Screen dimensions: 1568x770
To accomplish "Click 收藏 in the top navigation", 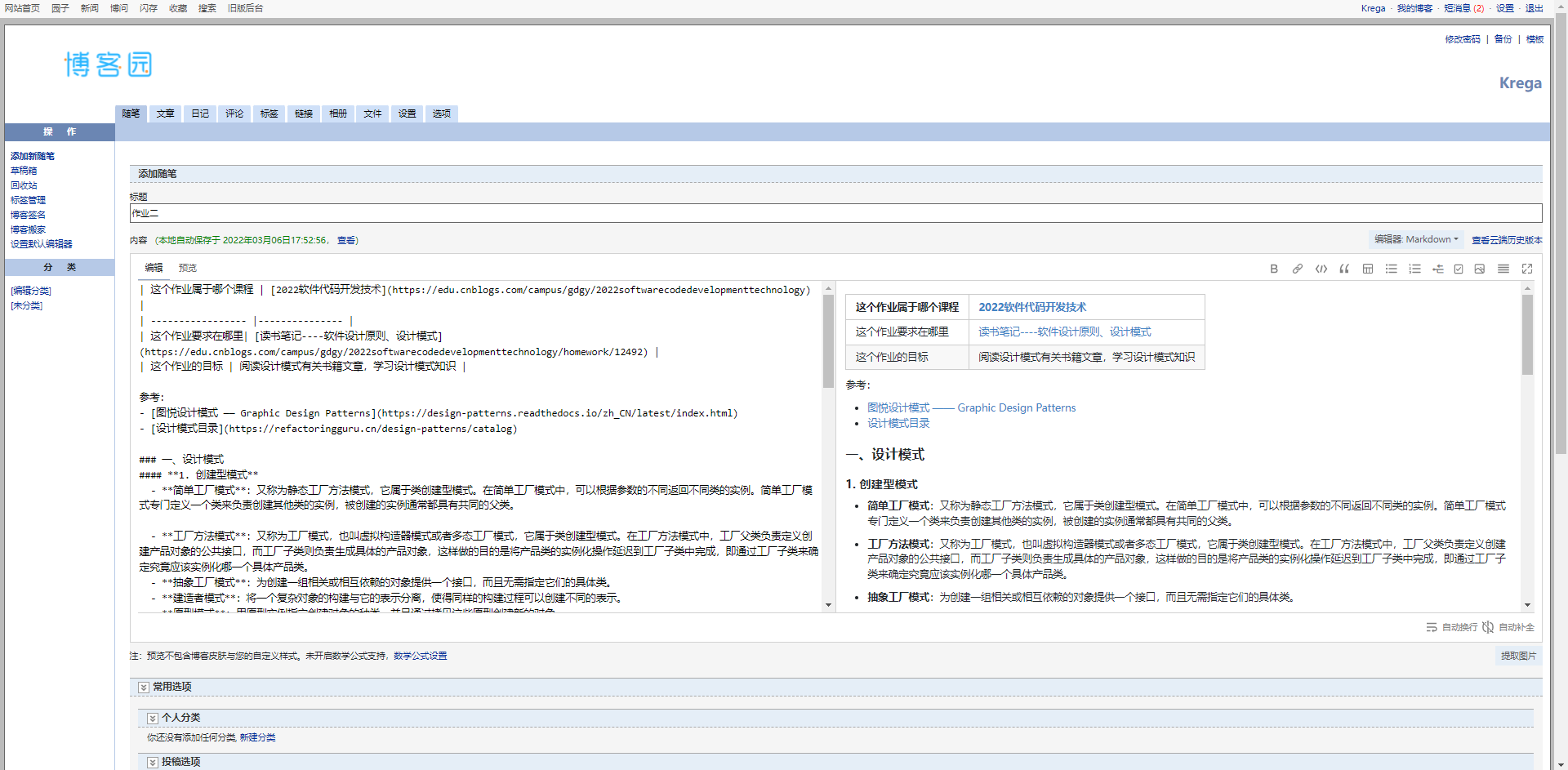I will click(178, 8).
